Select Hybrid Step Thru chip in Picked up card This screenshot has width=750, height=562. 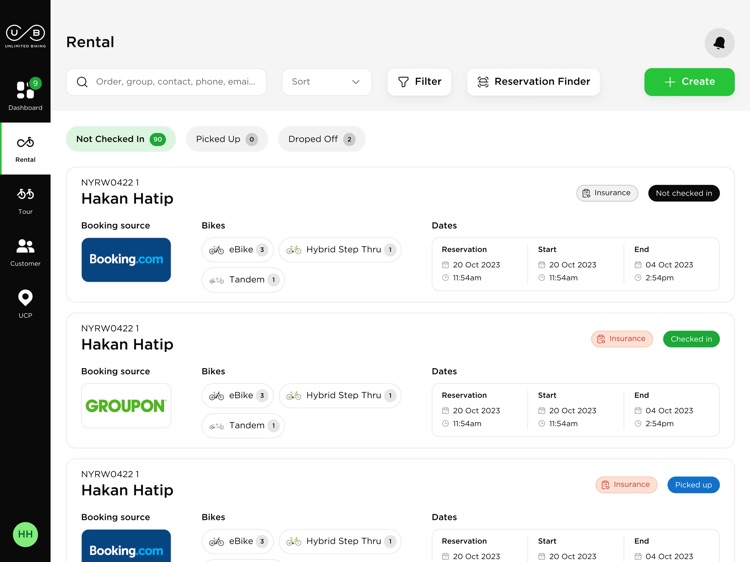point(340,541)
